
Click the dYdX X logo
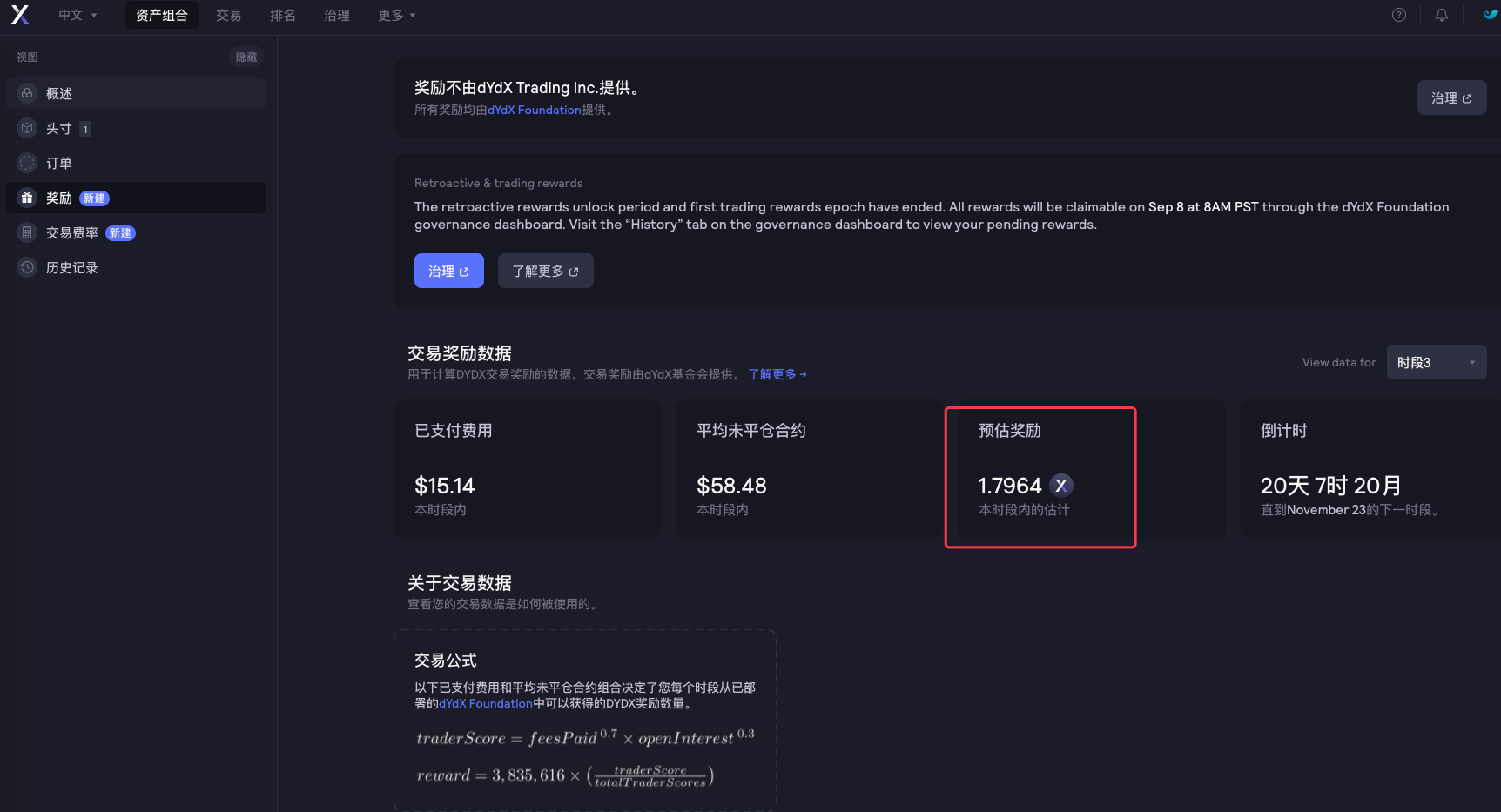[20, 15]
